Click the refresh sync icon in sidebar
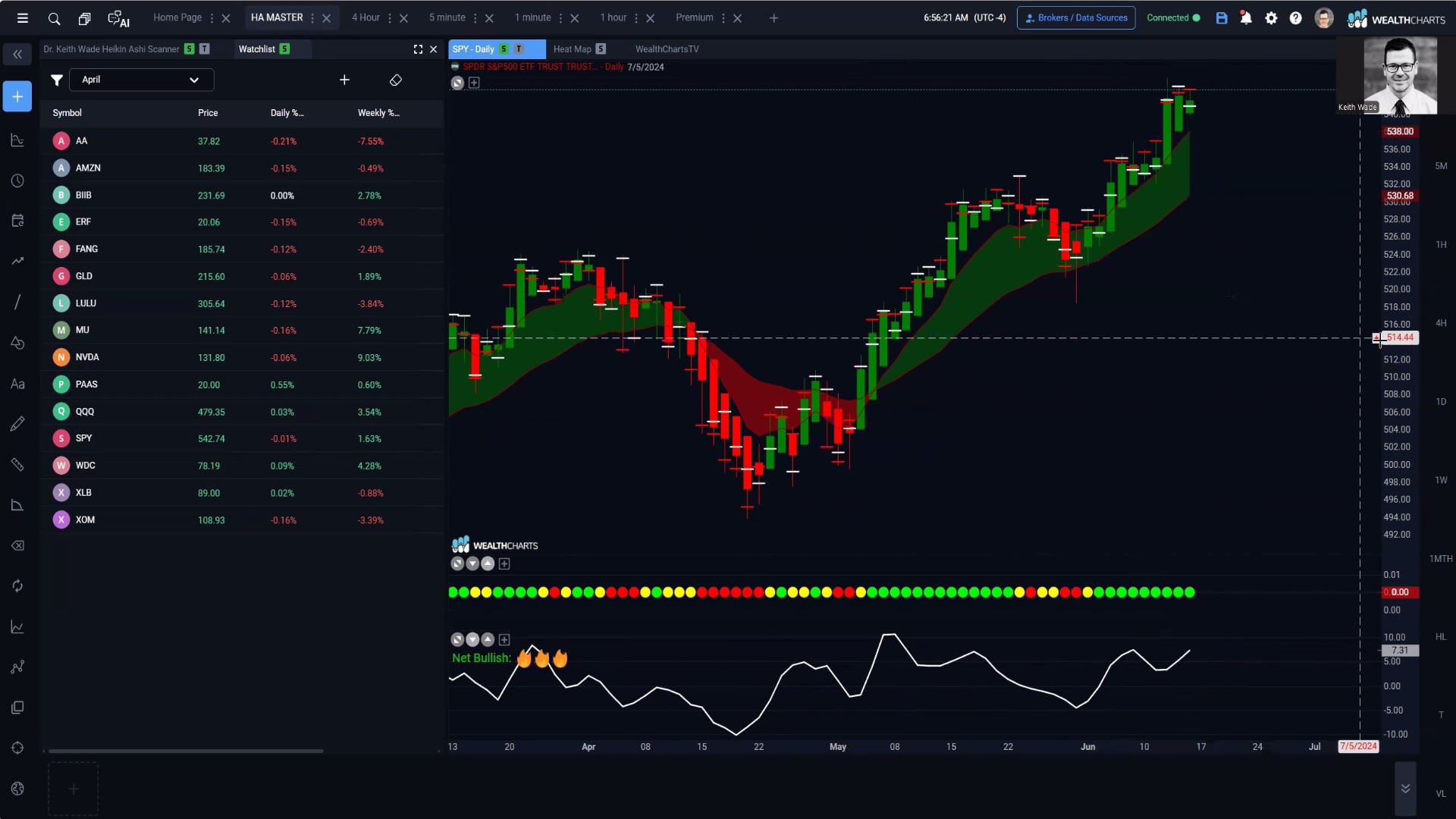The width and height of the screenshot is (1456, 819). (17, 586)
